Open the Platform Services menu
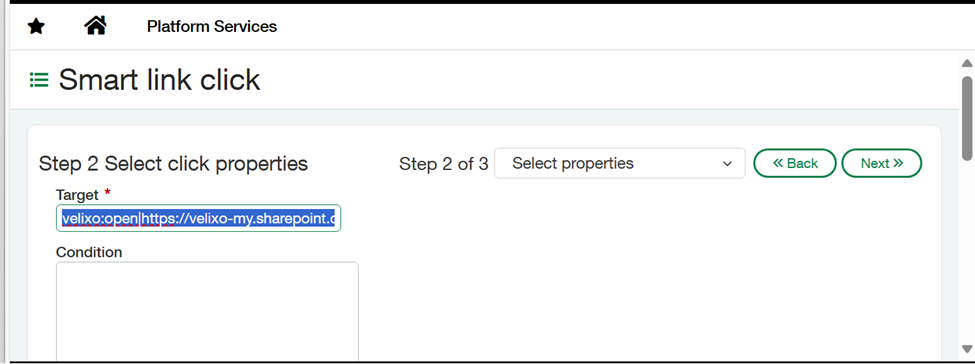The width and height of the screenshot is (975, 364). (212, 27)
